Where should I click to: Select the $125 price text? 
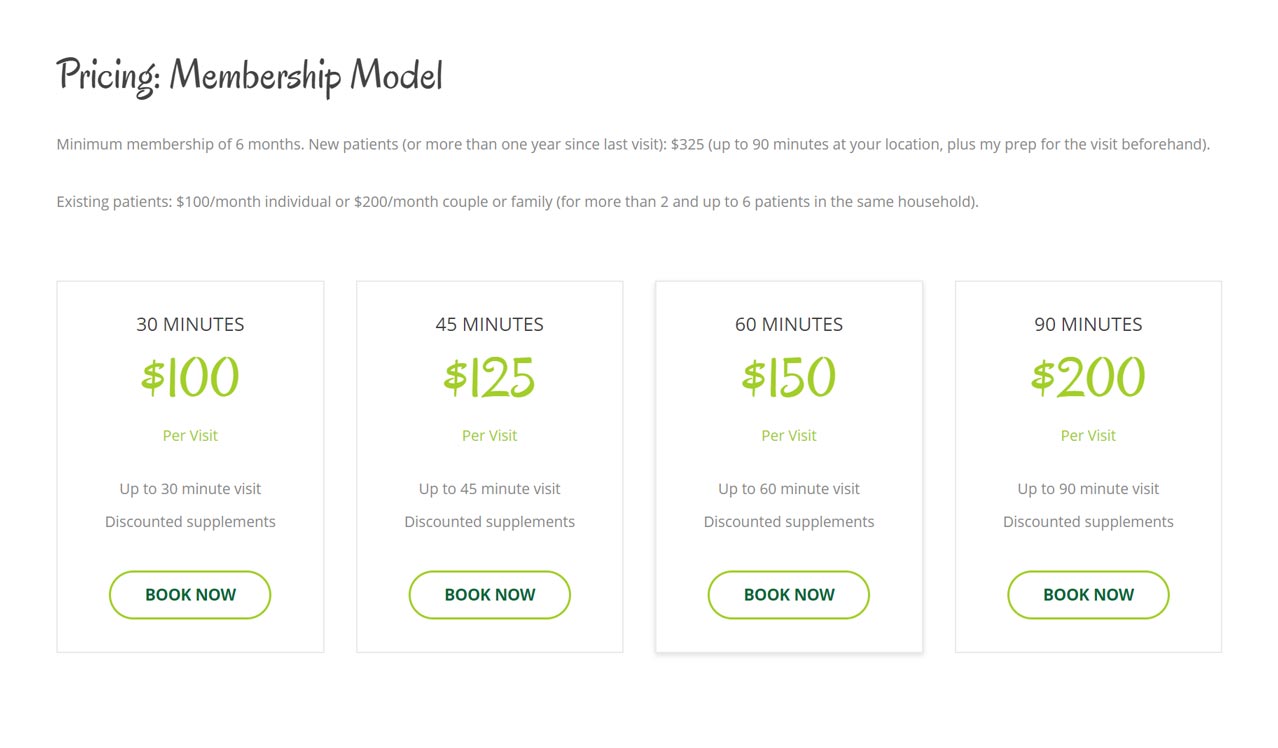pos(489,377)
